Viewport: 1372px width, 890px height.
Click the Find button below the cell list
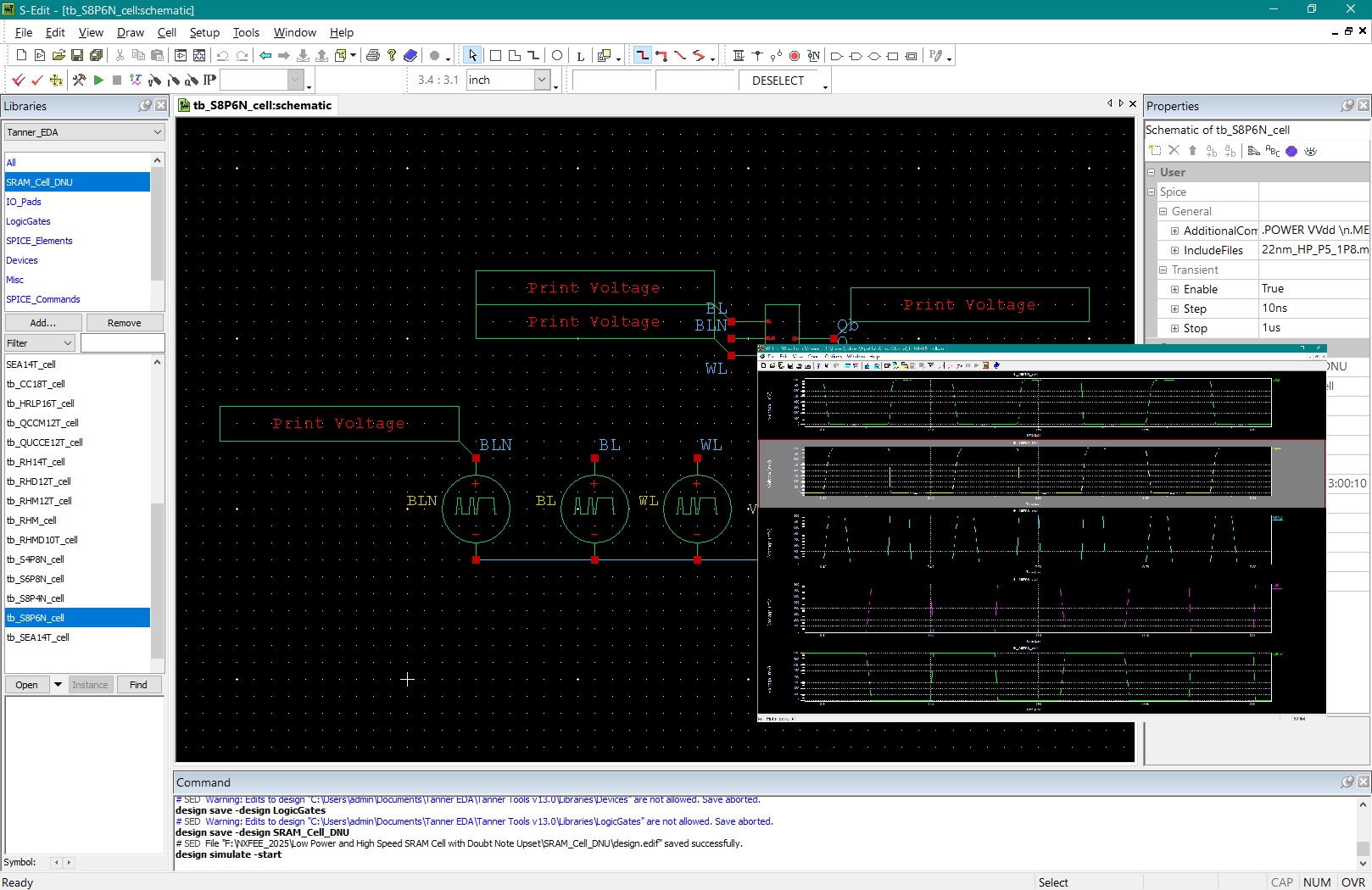click(137, 684)
